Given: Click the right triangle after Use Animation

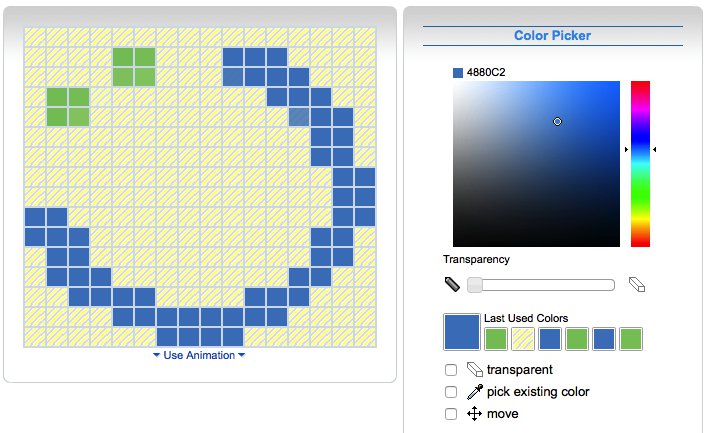Looking at the screenshot, I should tap(242, 355).
